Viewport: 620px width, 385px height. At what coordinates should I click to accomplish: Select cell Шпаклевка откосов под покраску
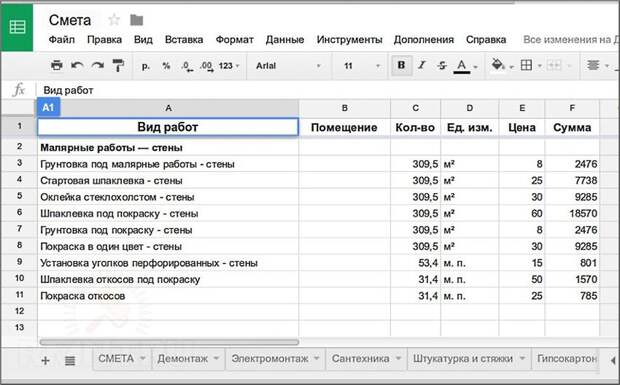tap(168, 279)
